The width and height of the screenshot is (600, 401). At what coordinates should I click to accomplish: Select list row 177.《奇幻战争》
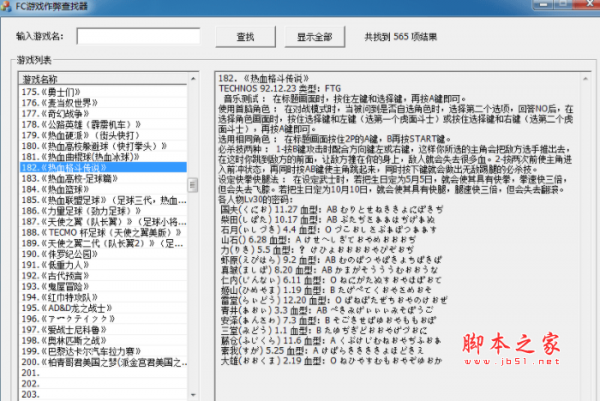tap(103, 113)
